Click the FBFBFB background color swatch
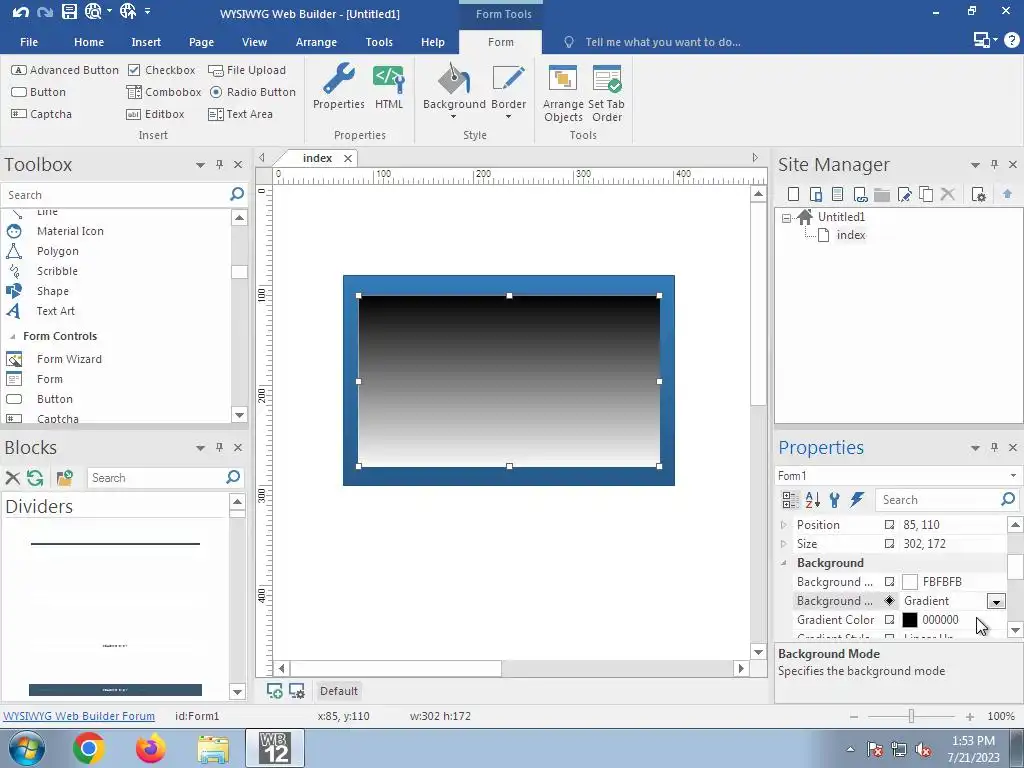Image resolution: width=1024 pixels, height=768 pixels. (x=910, y=582)
